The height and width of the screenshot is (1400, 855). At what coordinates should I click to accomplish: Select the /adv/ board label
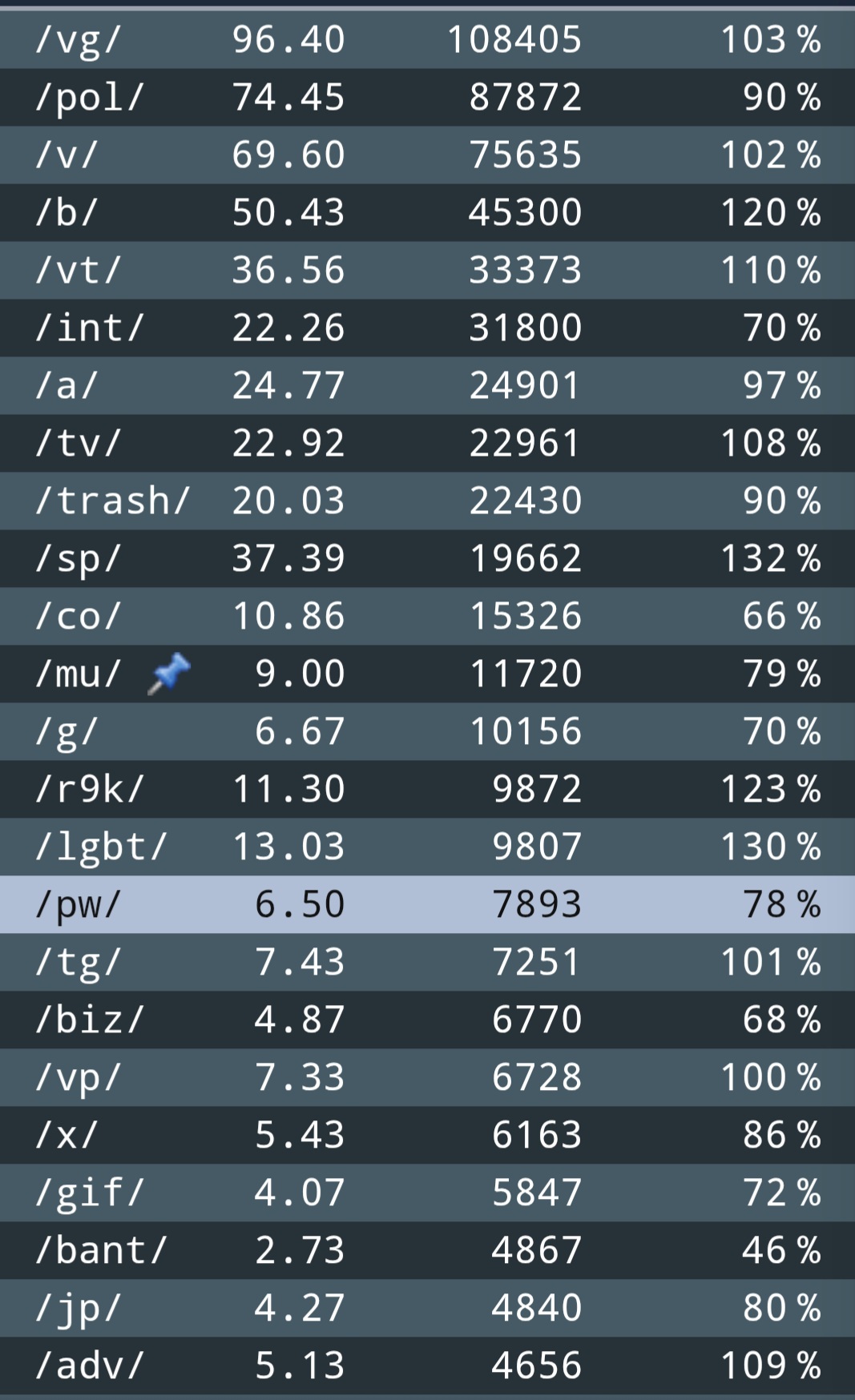point(89,1366)
